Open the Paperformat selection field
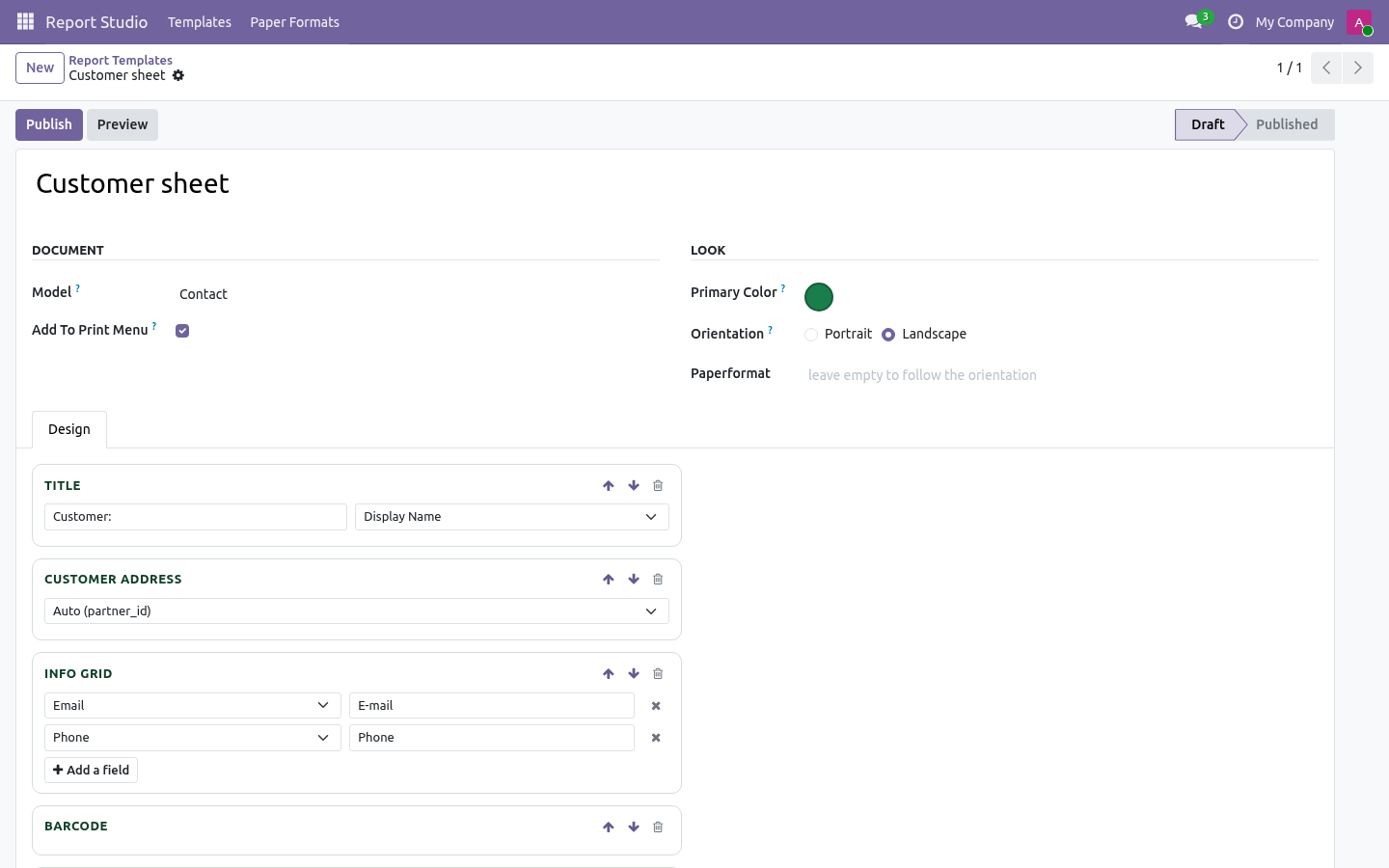 (1061, 375)
